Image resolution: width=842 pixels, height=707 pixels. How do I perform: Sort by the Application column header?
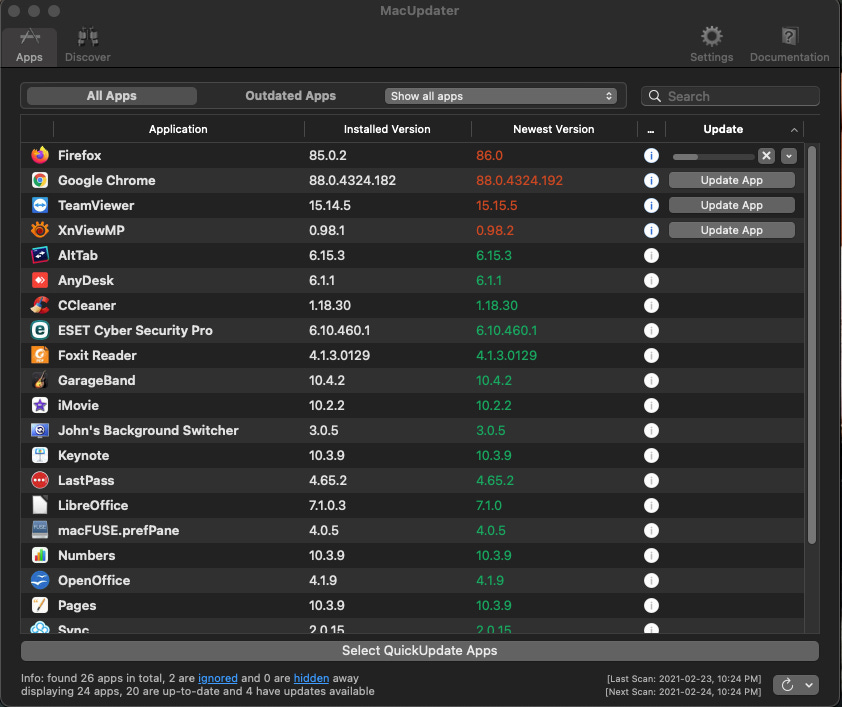(x=178, y=129)
